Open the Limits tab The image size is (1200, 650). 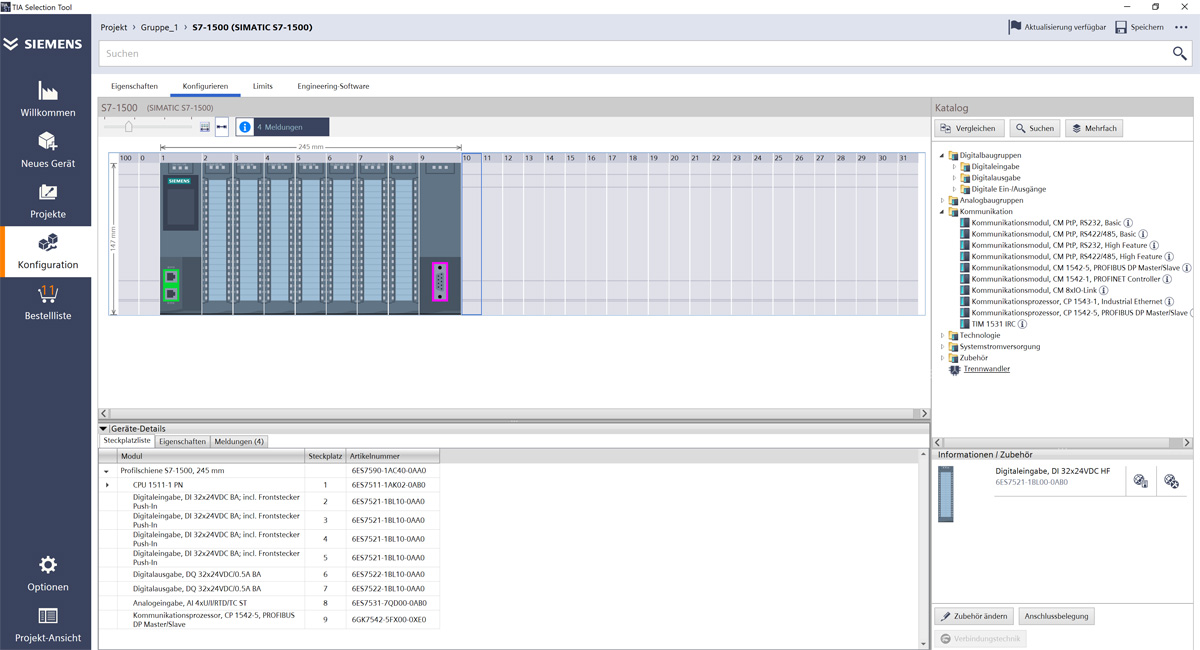(x=262, y=86)
